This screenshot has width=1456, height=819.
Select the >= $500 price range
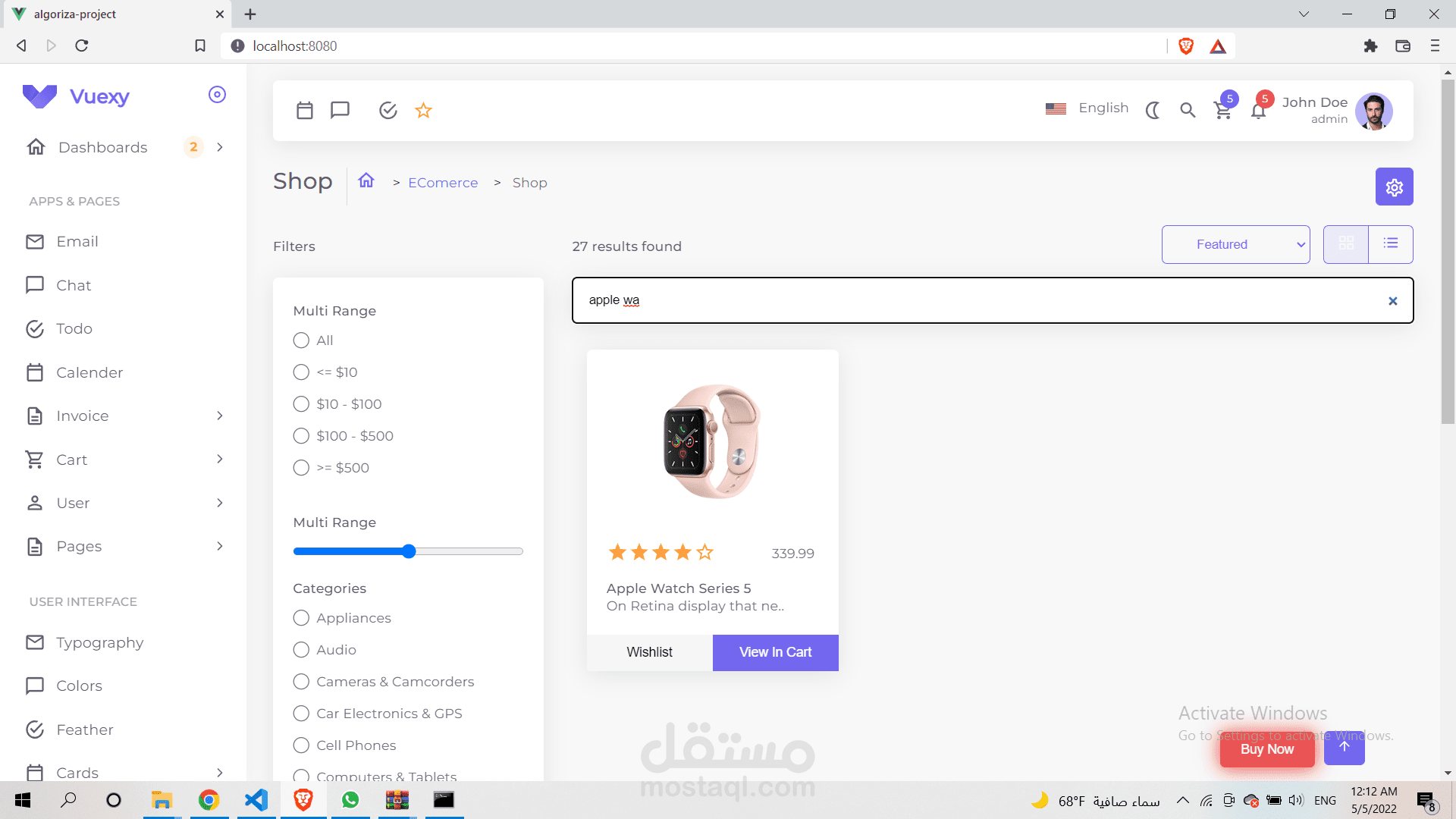[301, 468]
